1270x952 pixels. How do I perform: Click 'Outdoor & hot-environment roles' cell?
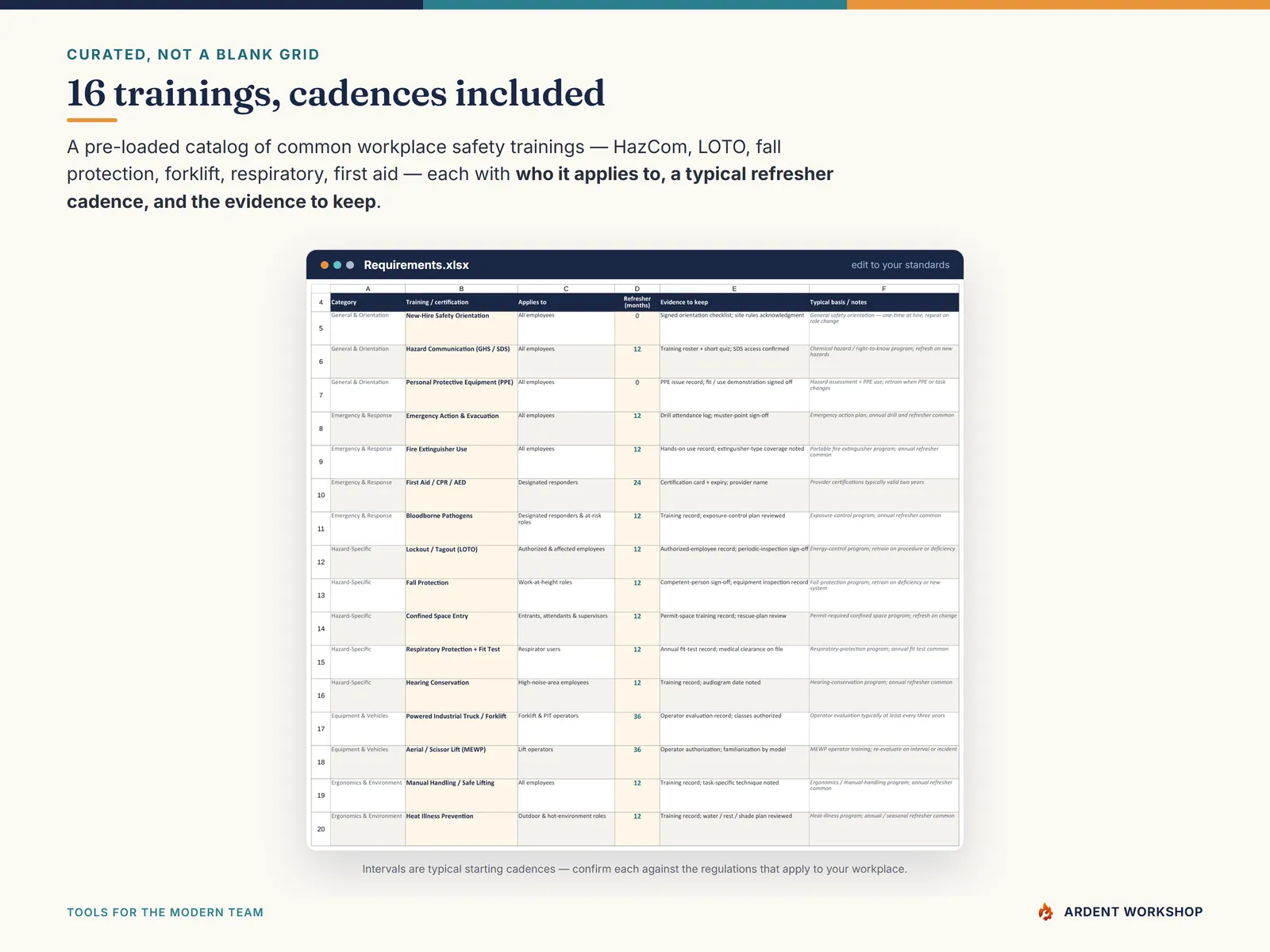point(566,829)
